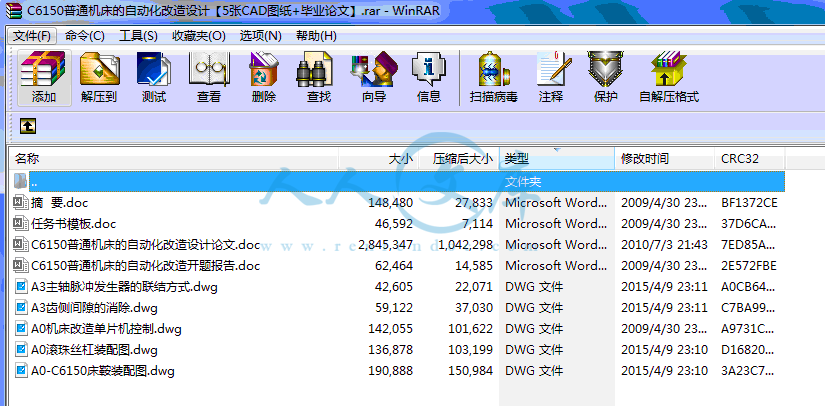The image size is (825, 406).
Task: Click the 扫描病毒 (Virus scan) icon
Action: pyautogui.click(x=494, y=68)
